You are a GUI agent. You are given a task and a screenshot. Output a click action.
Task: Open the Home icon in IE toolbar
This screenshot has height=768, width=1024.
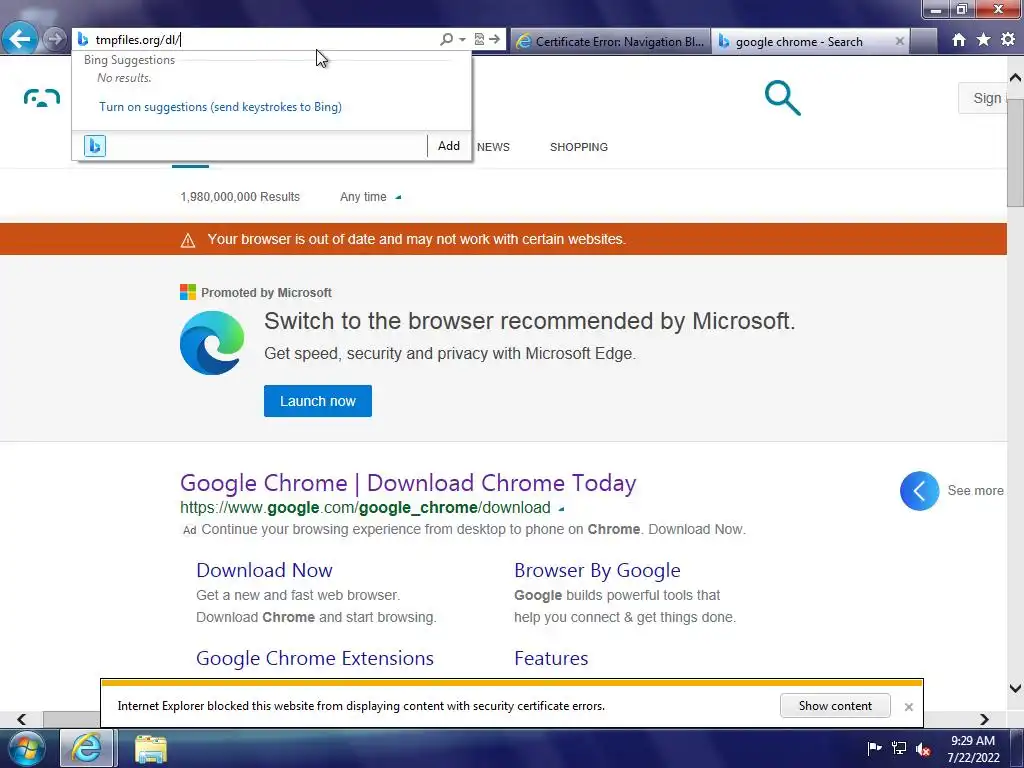(x=959, y=40)
